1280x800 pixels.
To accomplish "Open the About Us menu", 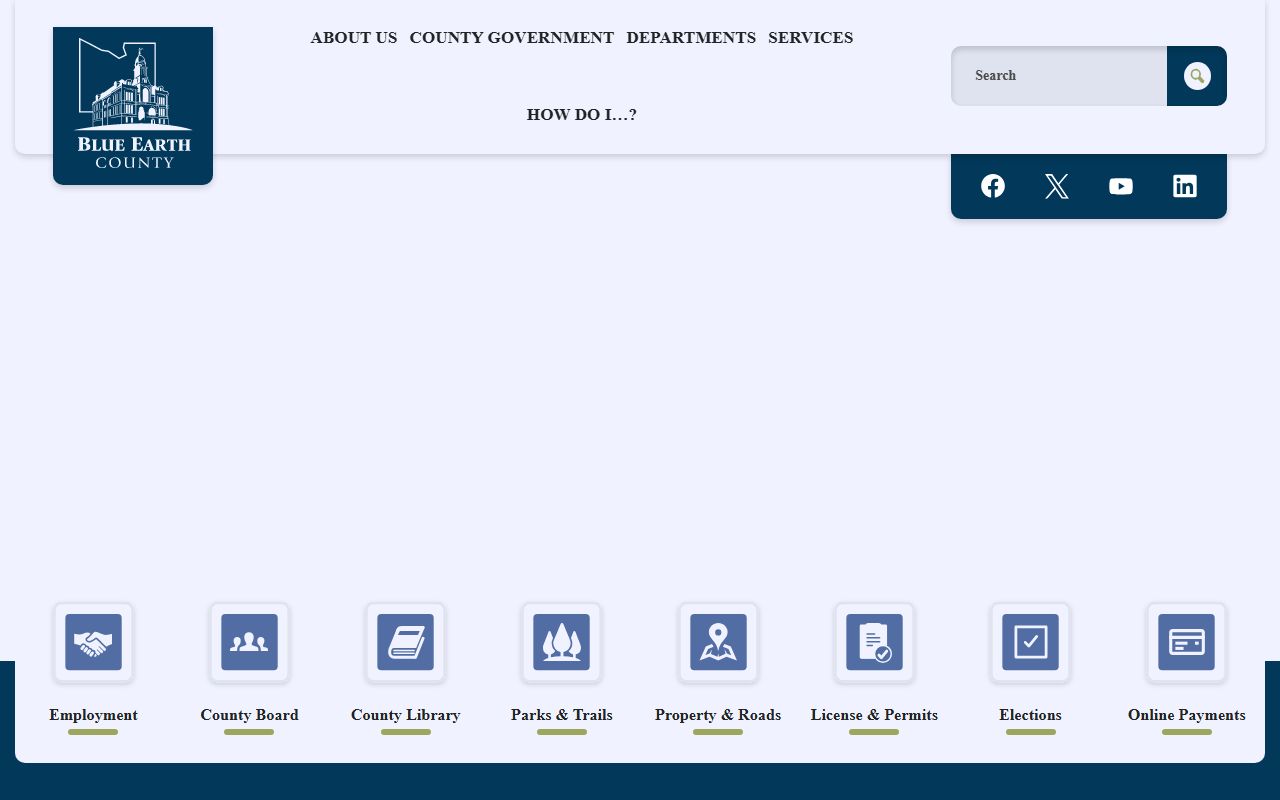I will tap(354, 38).
